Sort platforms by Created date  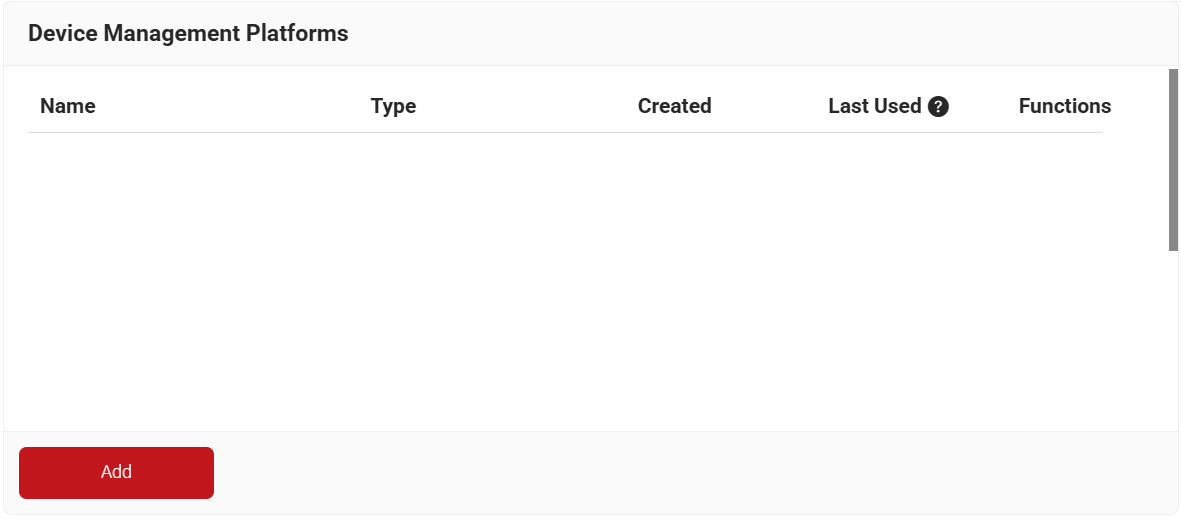pos(674,106)
